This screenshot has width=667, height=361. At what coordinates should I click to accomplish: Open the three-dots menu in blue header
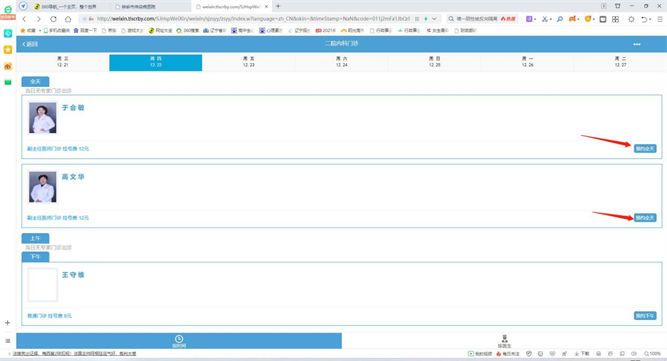[636, 44]
